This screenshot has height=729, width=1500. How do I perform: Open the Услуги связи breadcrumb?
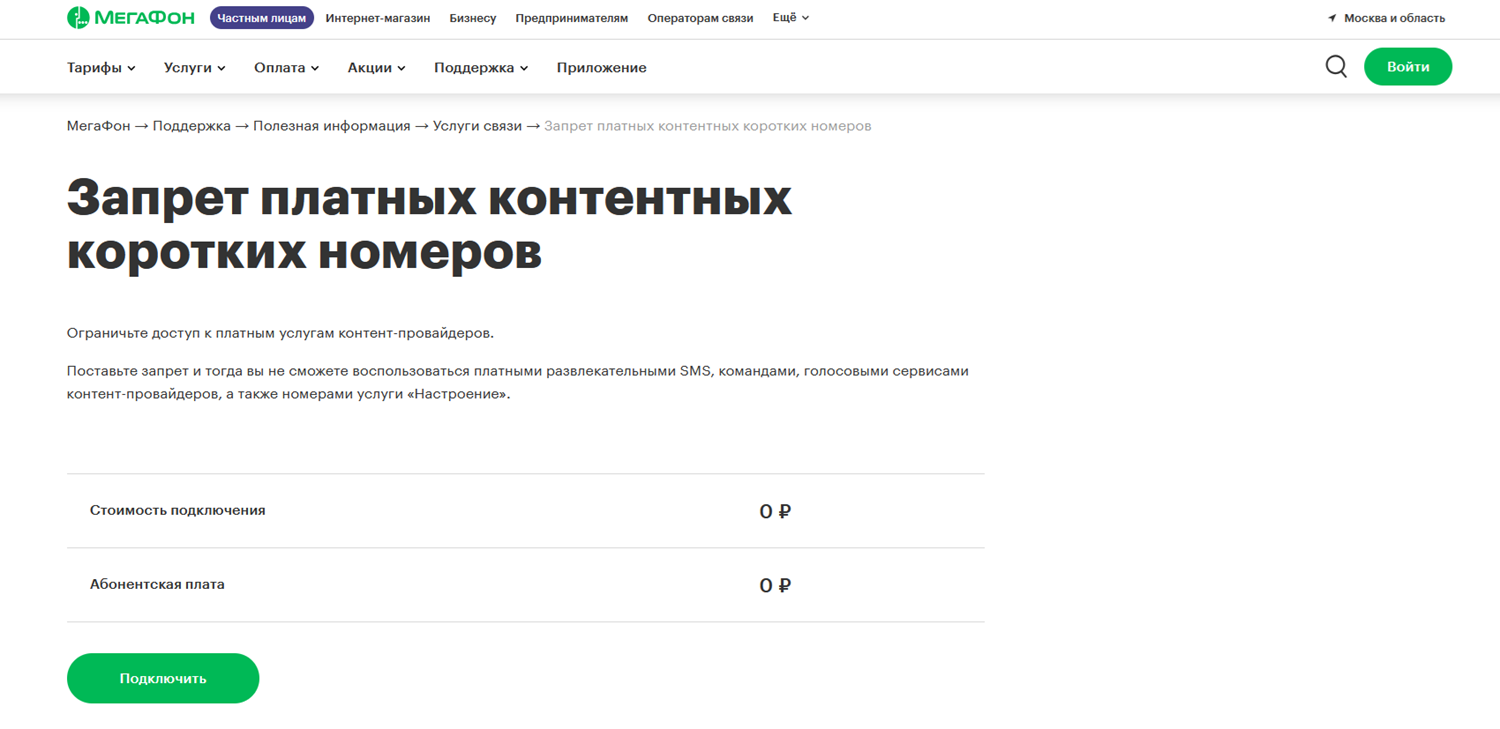[x=477, y=126]
